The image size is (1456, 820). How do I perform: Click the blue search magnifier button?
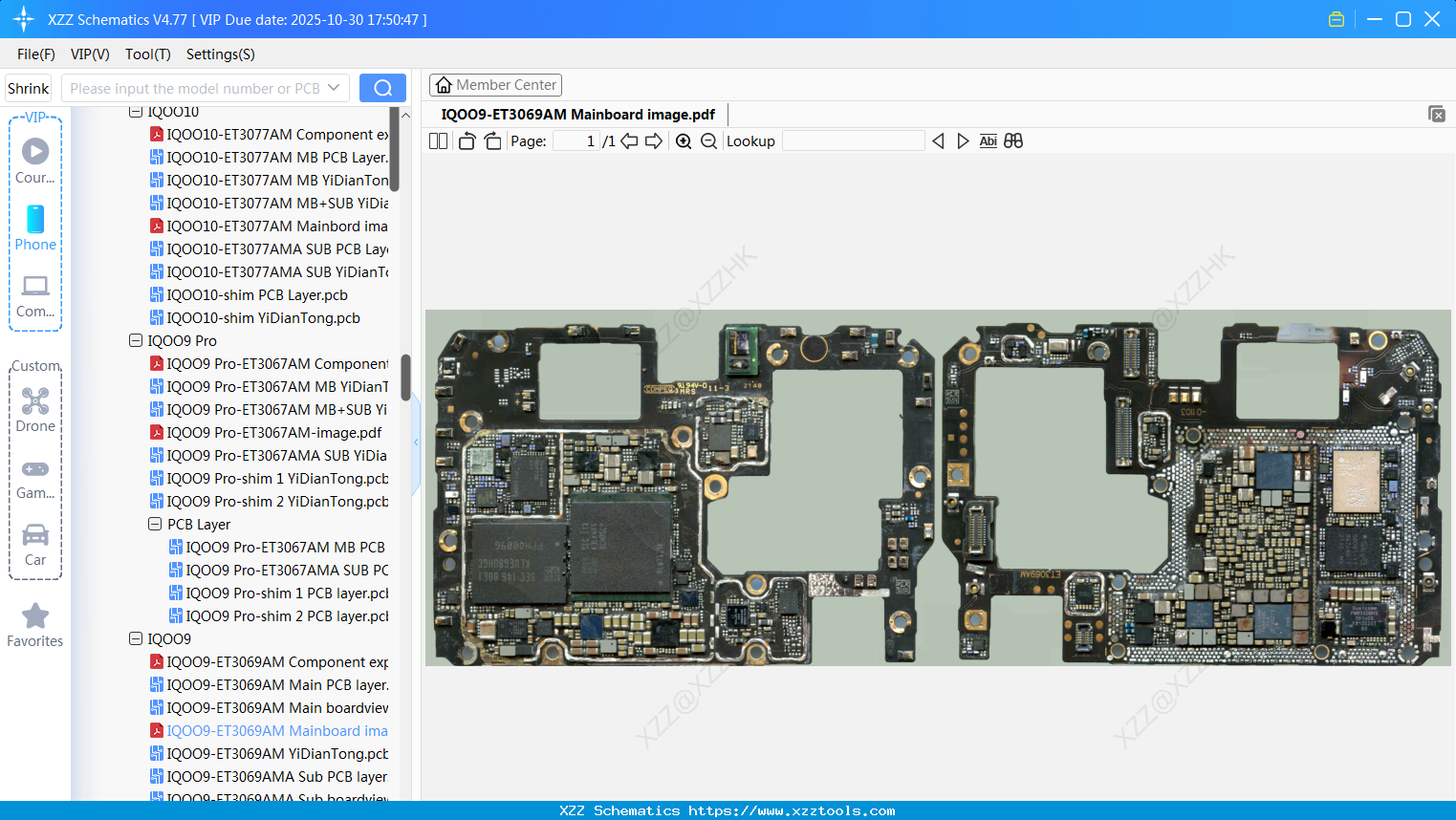[382, 87]
